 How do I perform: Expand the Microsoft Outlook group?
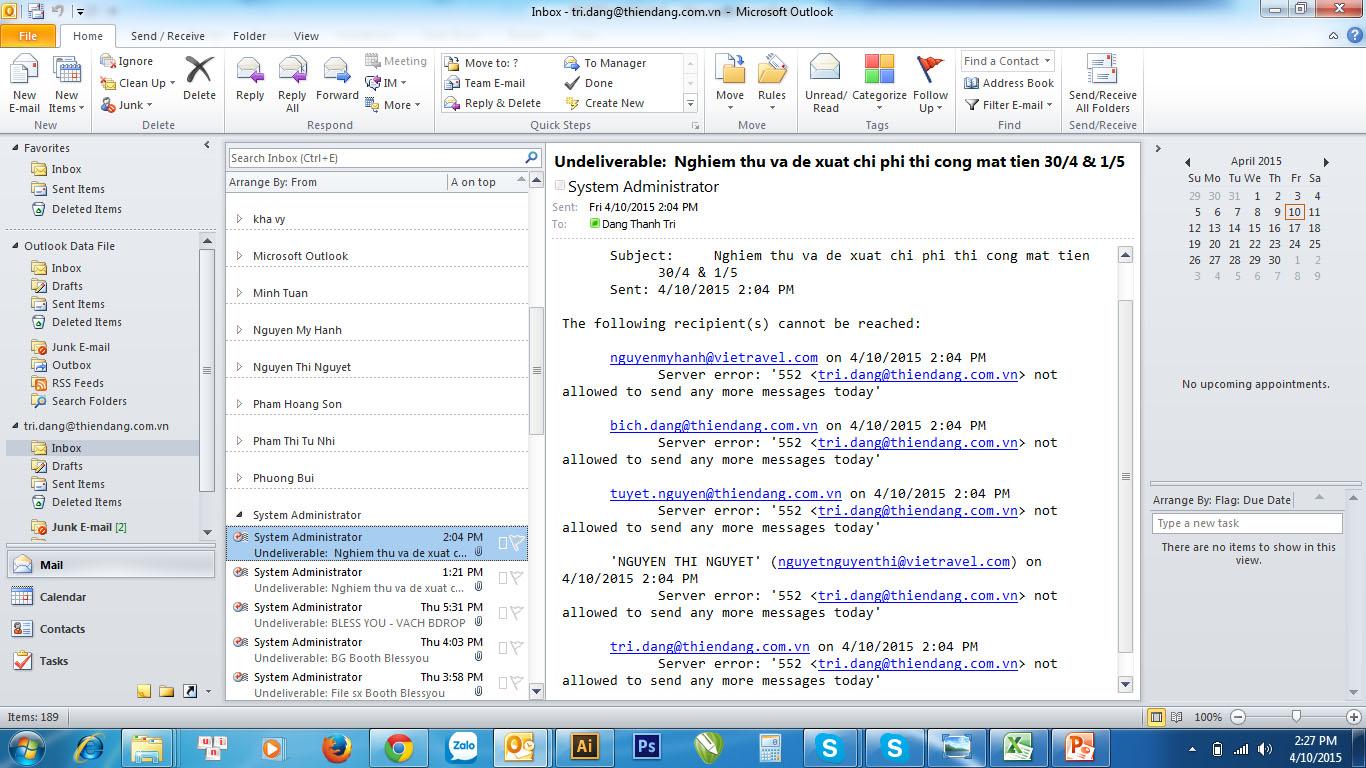(x=239, y=256)
